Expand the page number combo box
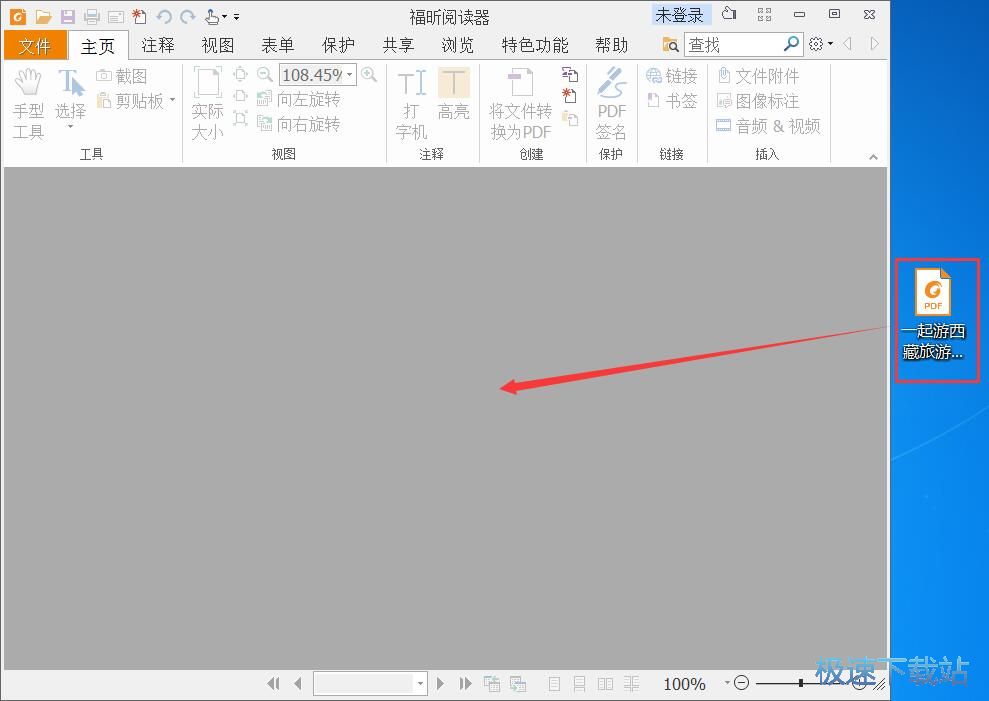The image size is (989, 701). [x=421, y=683]
